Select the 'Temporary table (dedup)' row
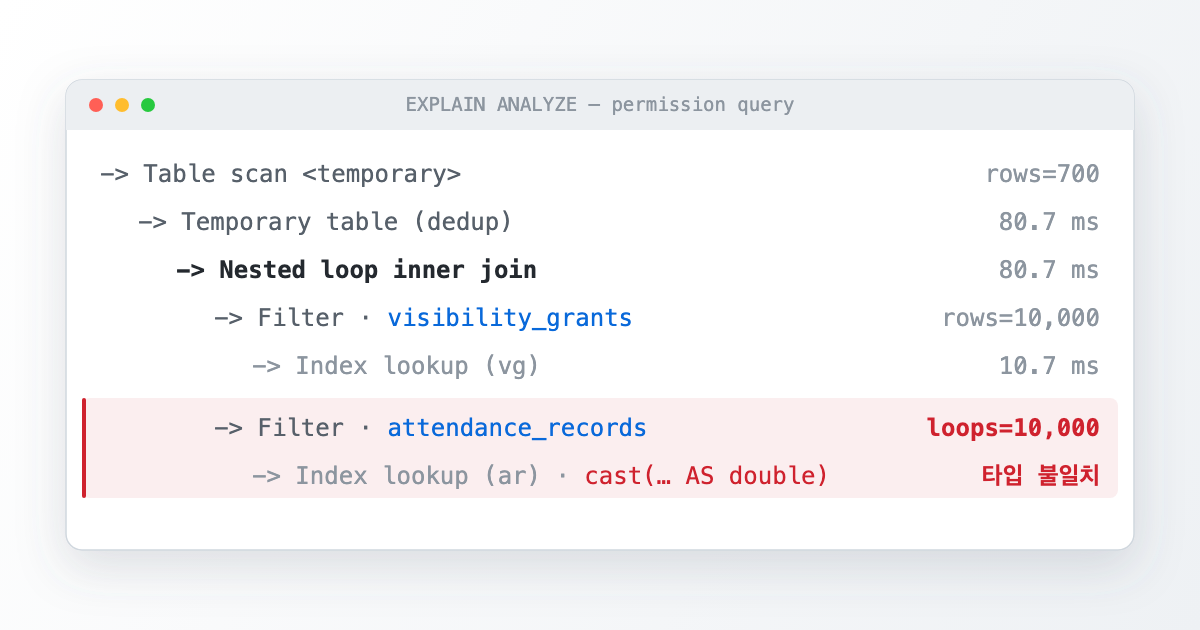 600,222
